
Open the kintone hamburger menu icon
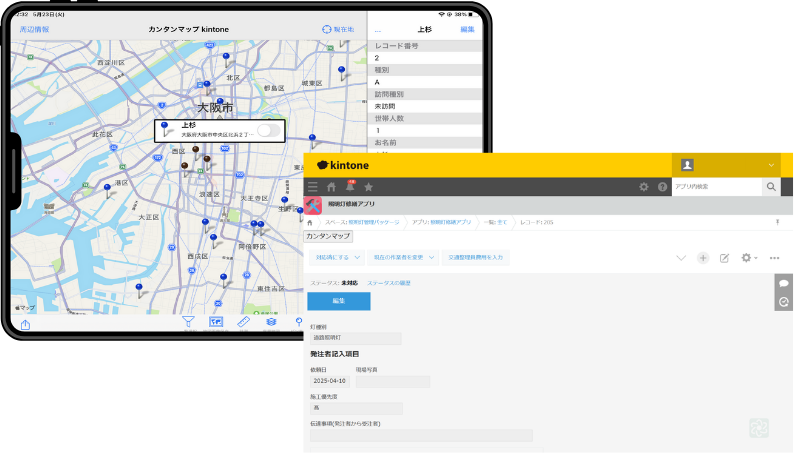(313, 187)
